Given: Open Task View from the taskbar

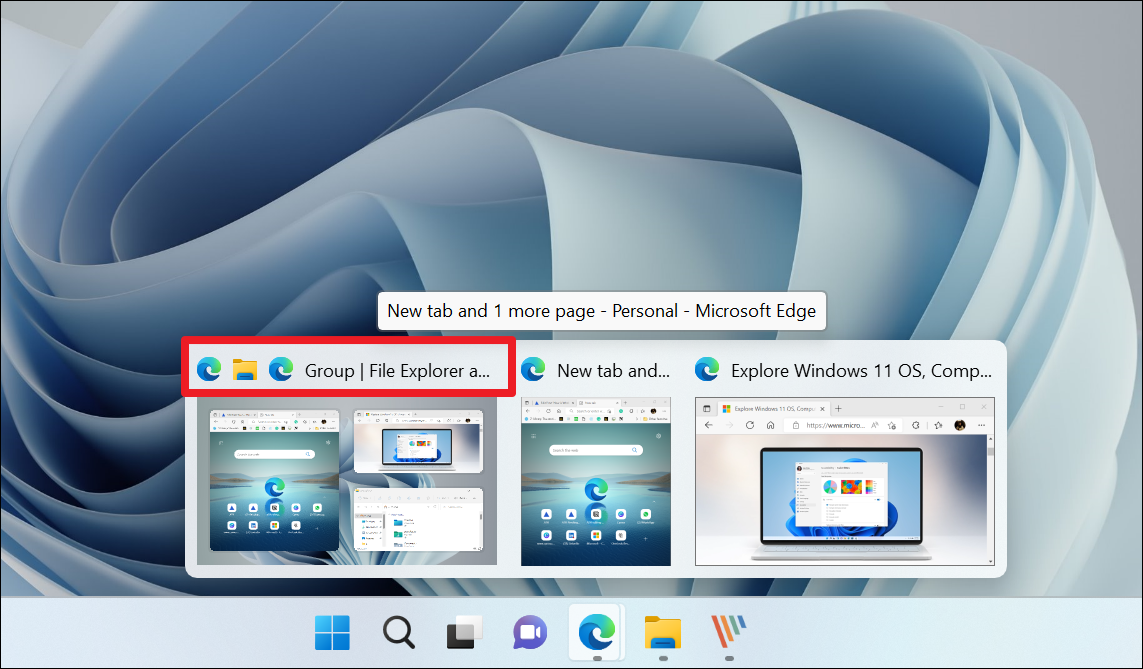Looking at the screenshot, I should (x=464, y=632).
